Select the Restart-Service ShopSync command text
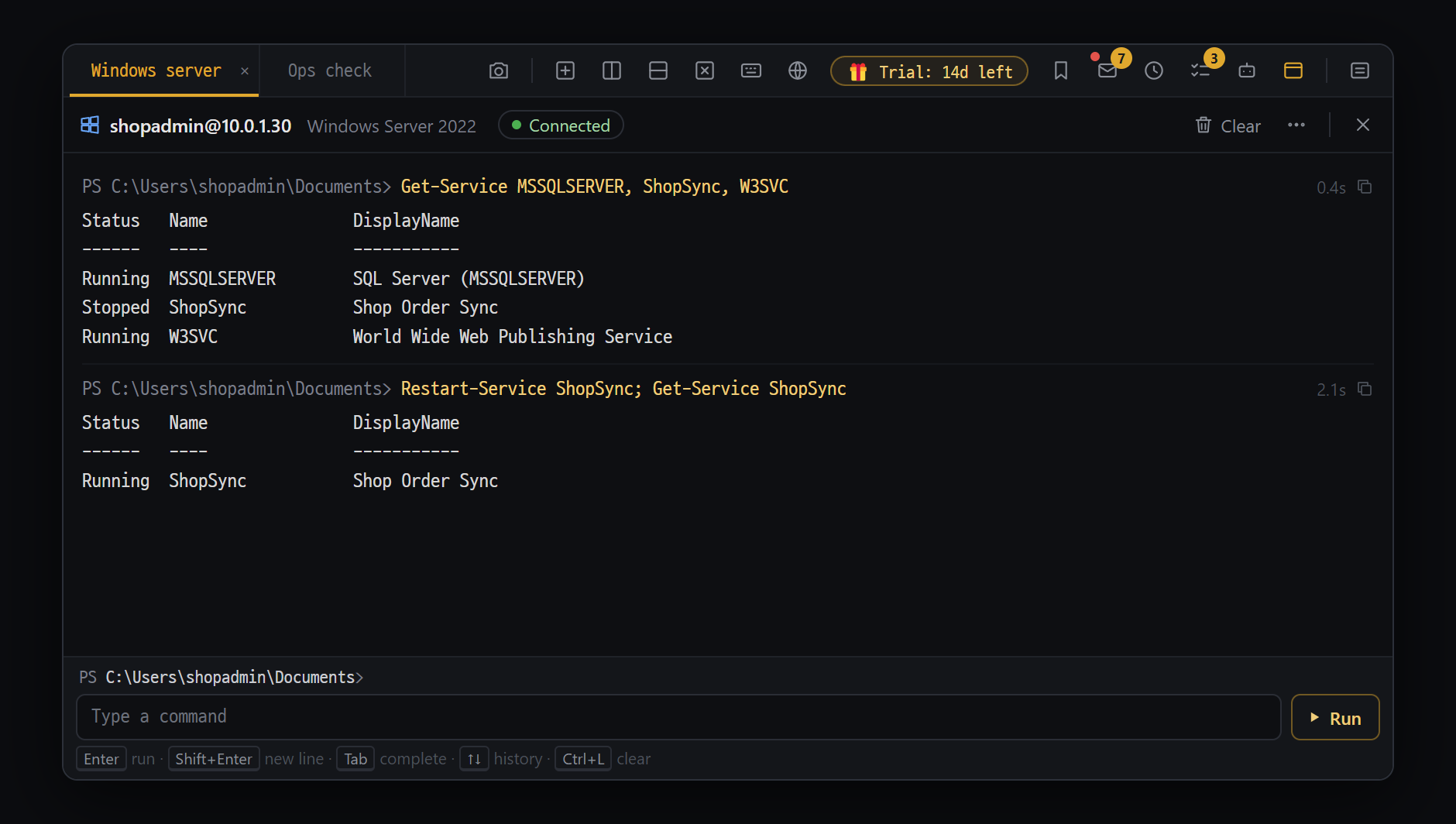 pyautogui.click(x=623, y=389)
